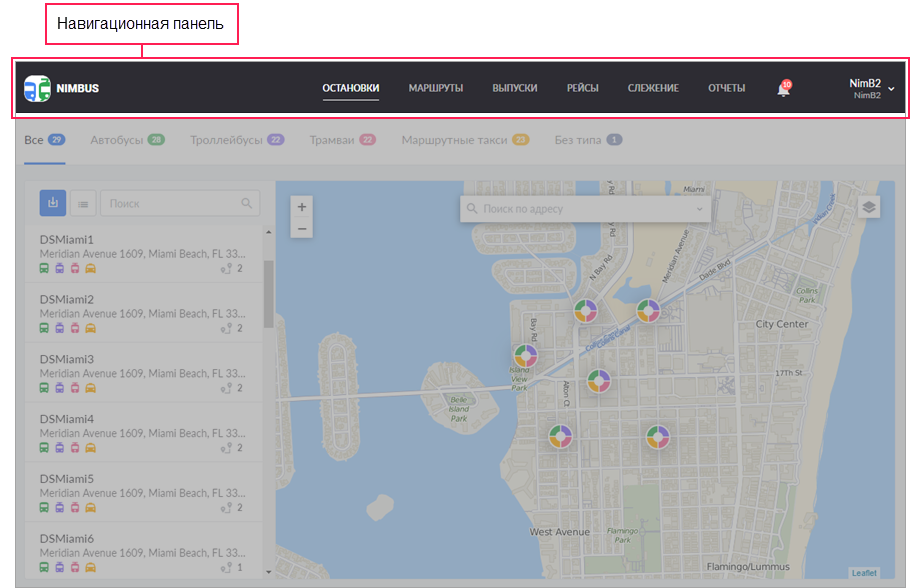Select the Все tab
The width and height of the screenshot is (920, 588).
point(45,140)
